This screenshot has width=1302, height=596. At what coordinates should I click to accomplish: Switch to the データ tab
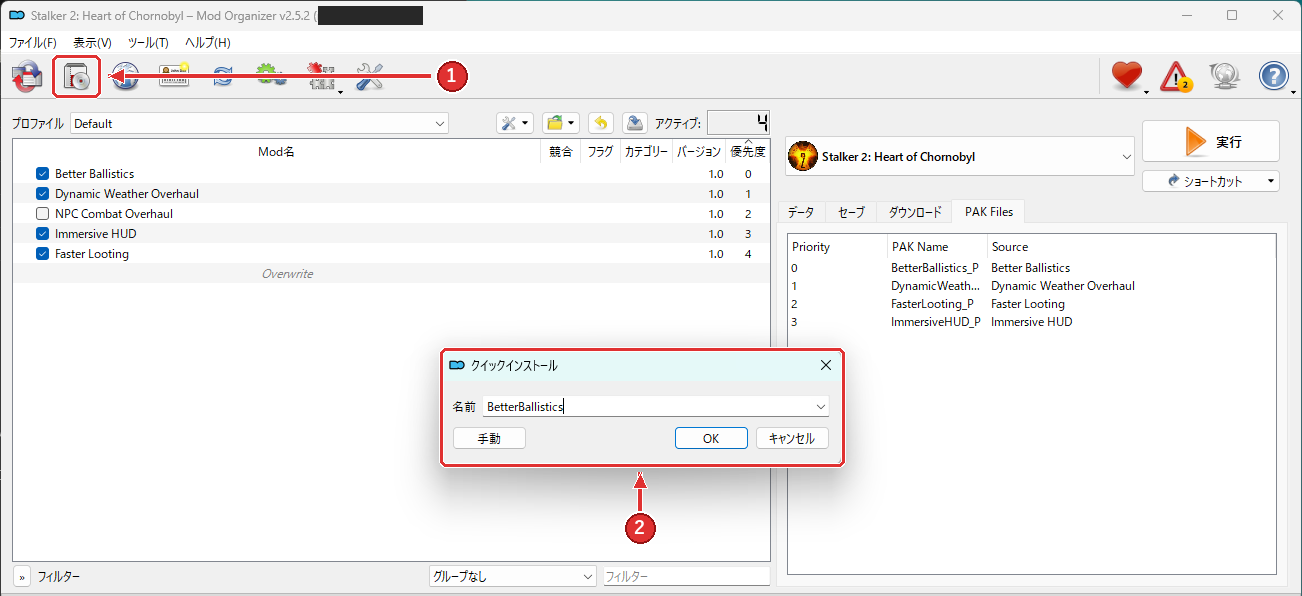pos(800,213)
